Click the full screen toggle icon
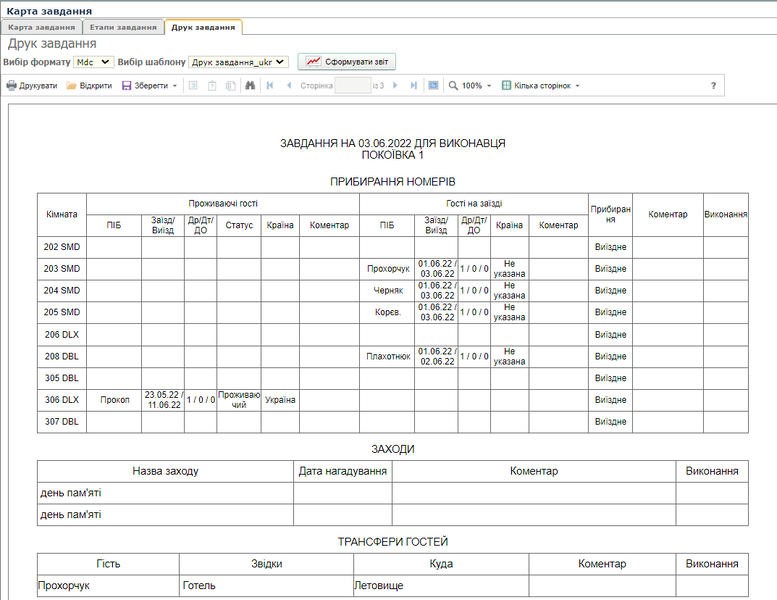777x600 pixels. (433, 86)
